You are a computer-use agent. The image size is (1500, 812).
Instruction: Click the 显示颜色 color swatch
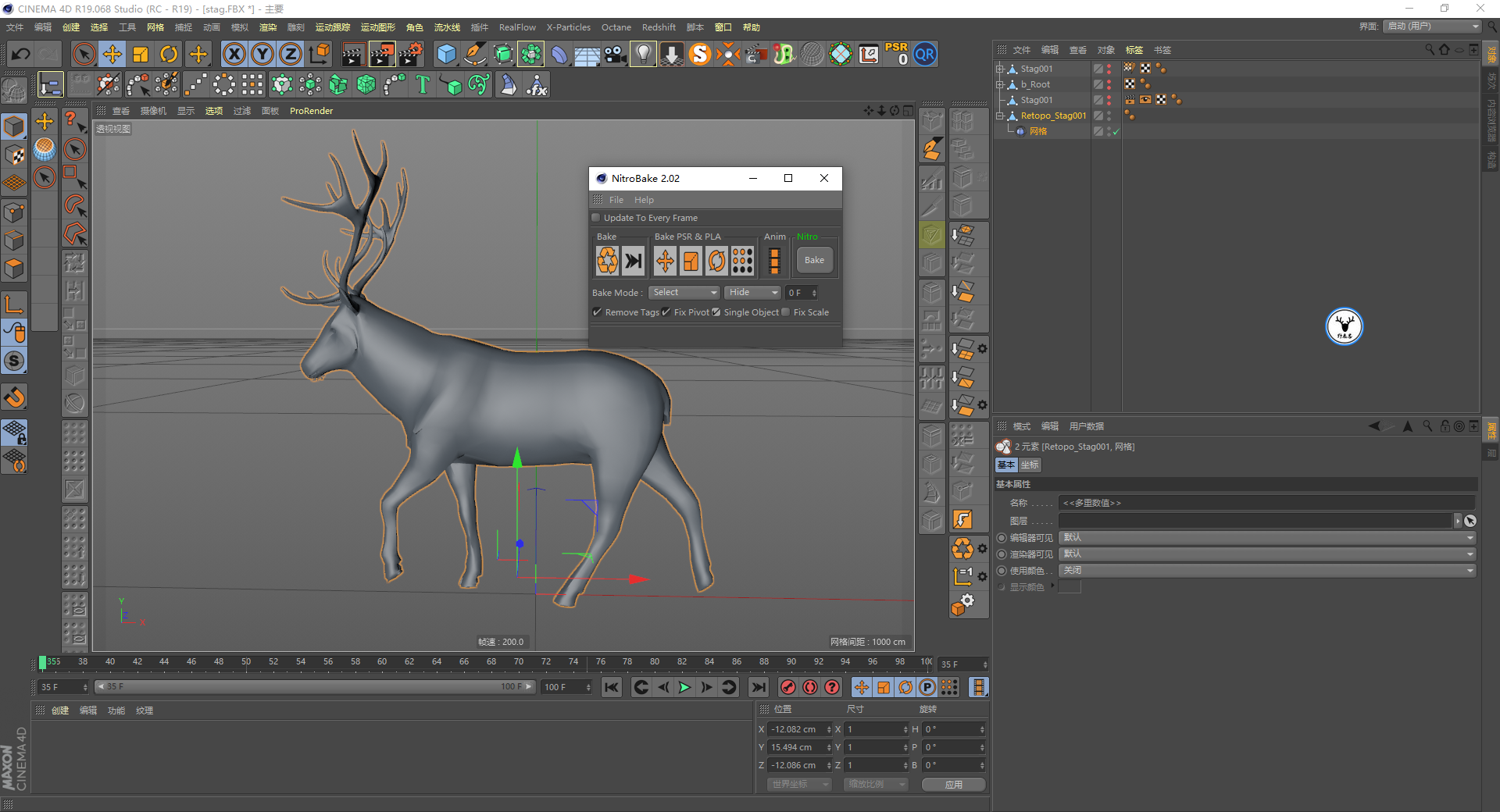tap(1070, 587)
